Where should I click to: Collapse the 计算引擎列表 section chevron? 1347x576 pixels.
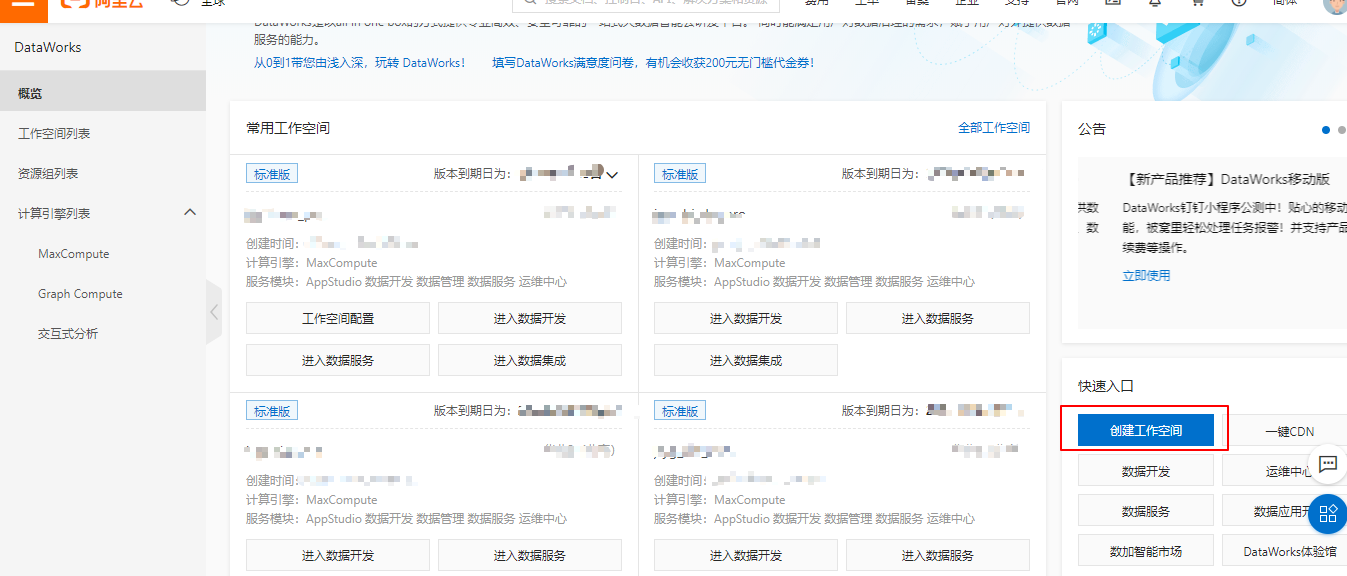(190, 212)
